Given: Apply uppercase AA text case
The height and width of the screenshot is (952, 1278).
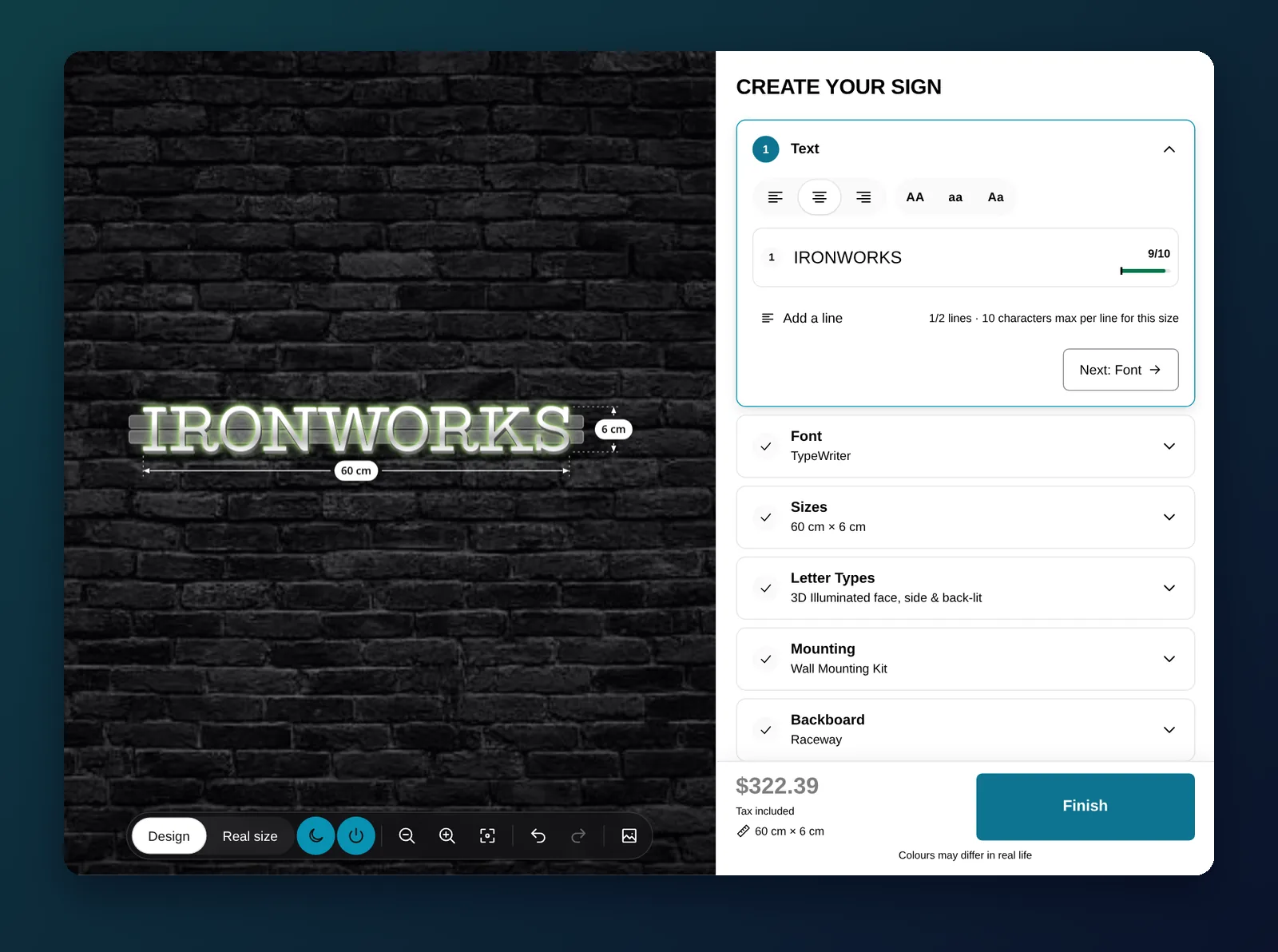Looking at the screenshot, I should tap(915, 197).
